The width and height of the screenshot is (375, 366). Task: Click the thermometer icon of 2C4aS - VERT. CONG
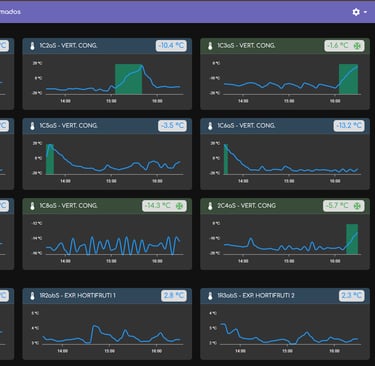[210, 206]
